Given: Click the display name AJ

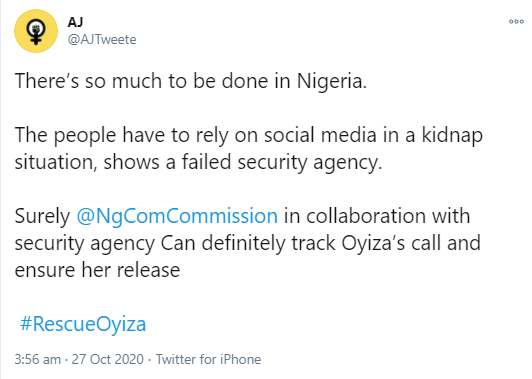Looking at the screenshot, I should point(75,22).
